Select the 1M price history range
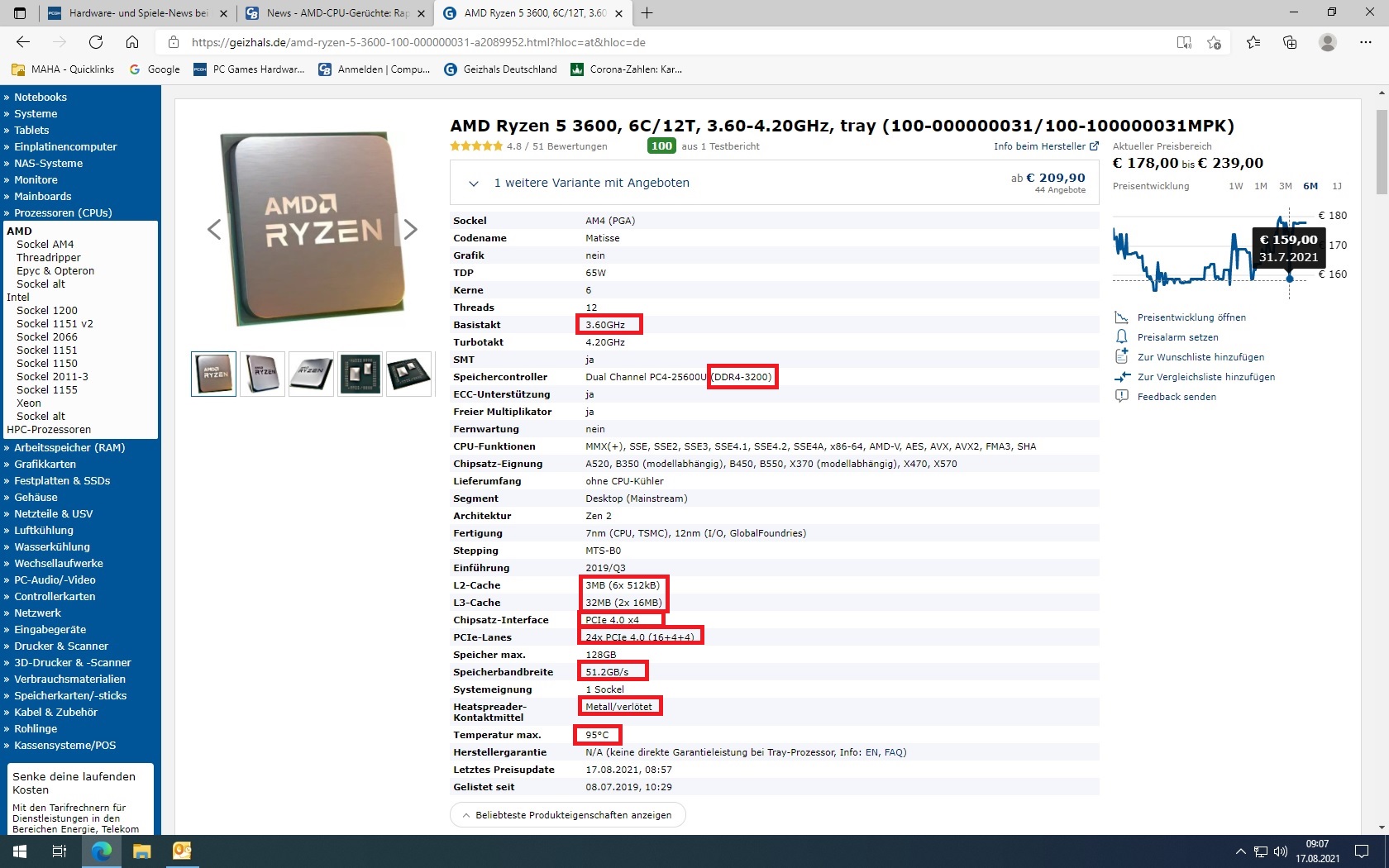The height and width of the screenshot is (868, 1389). point(1261,186)
